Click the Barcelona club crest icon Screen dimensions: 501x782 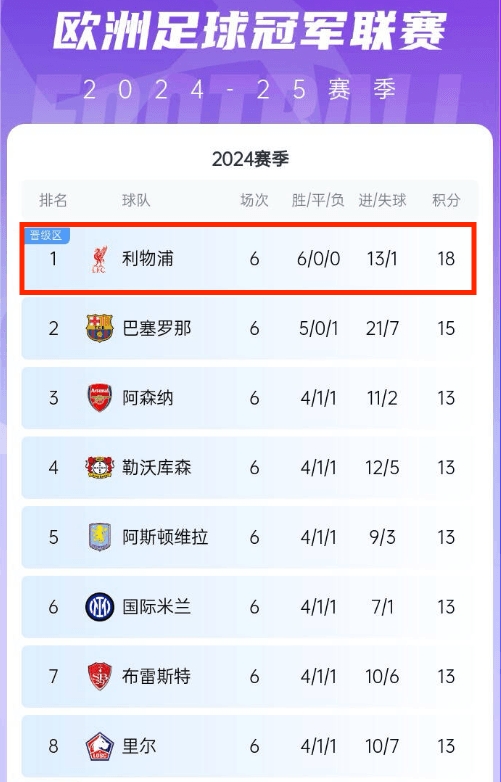(x=99, y=328)
